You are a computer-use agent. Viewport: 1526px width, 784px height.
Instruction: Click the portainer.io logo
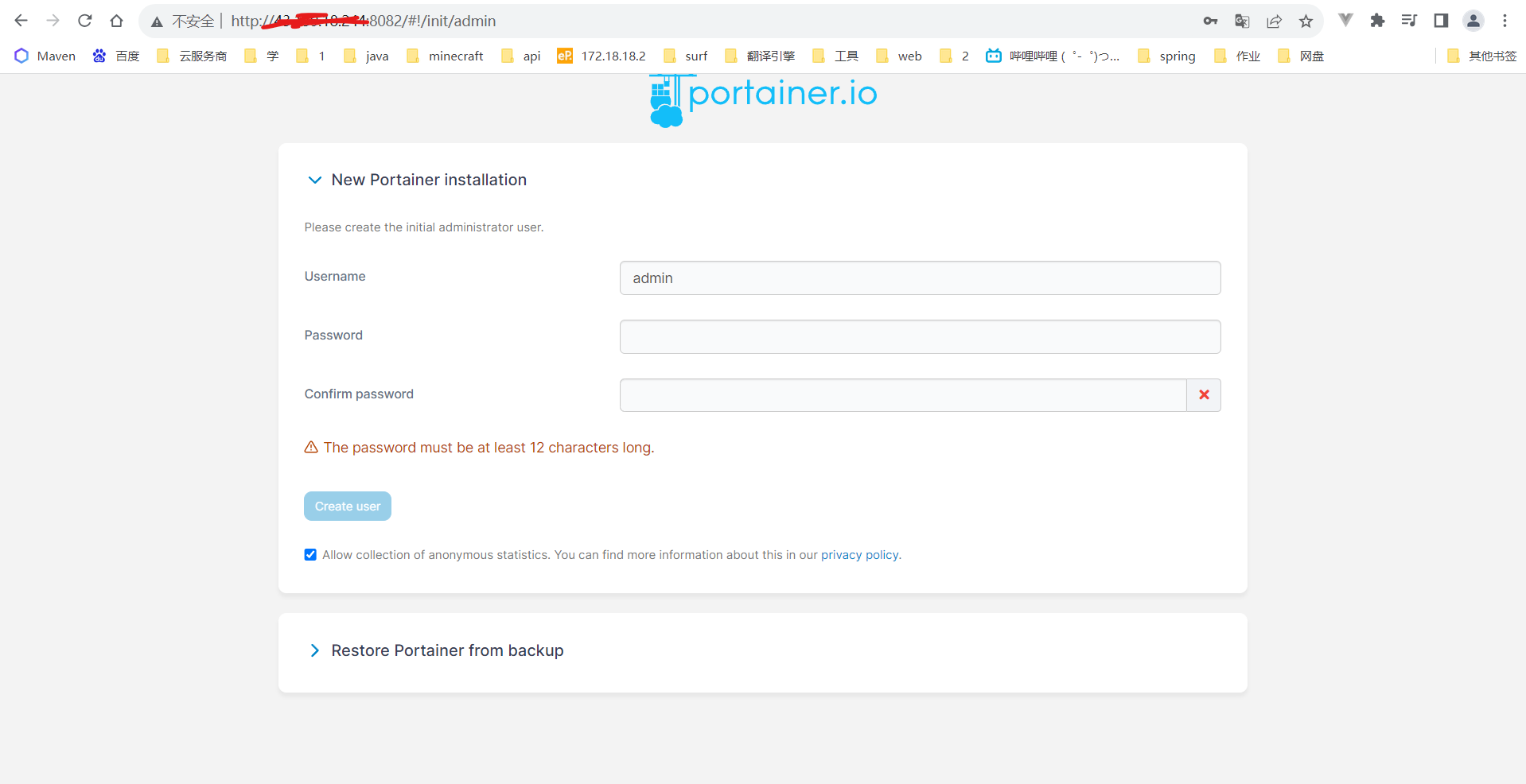pyautogui.click(x=763, y=99)
